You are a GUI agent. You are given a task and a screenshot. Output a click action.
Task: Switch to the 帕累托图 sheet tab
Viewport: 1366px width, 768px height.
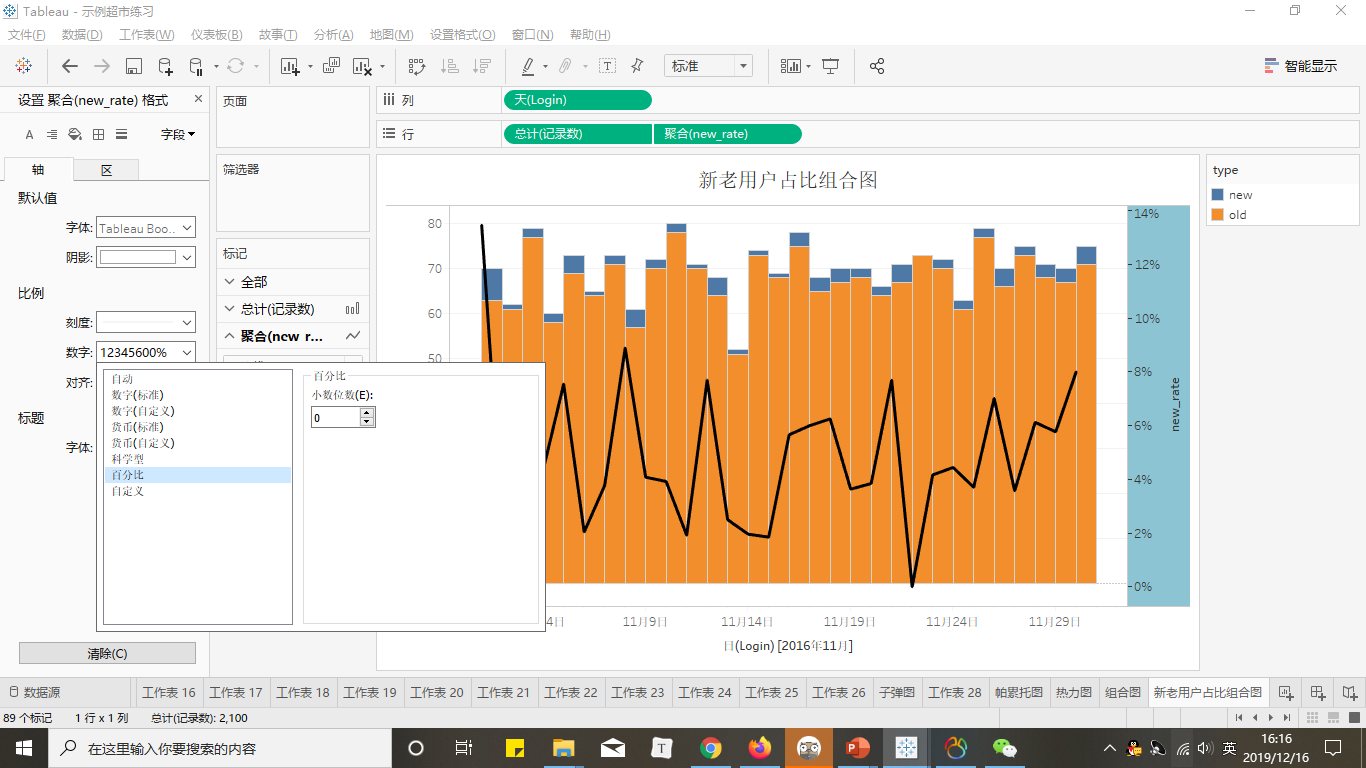1018,692
